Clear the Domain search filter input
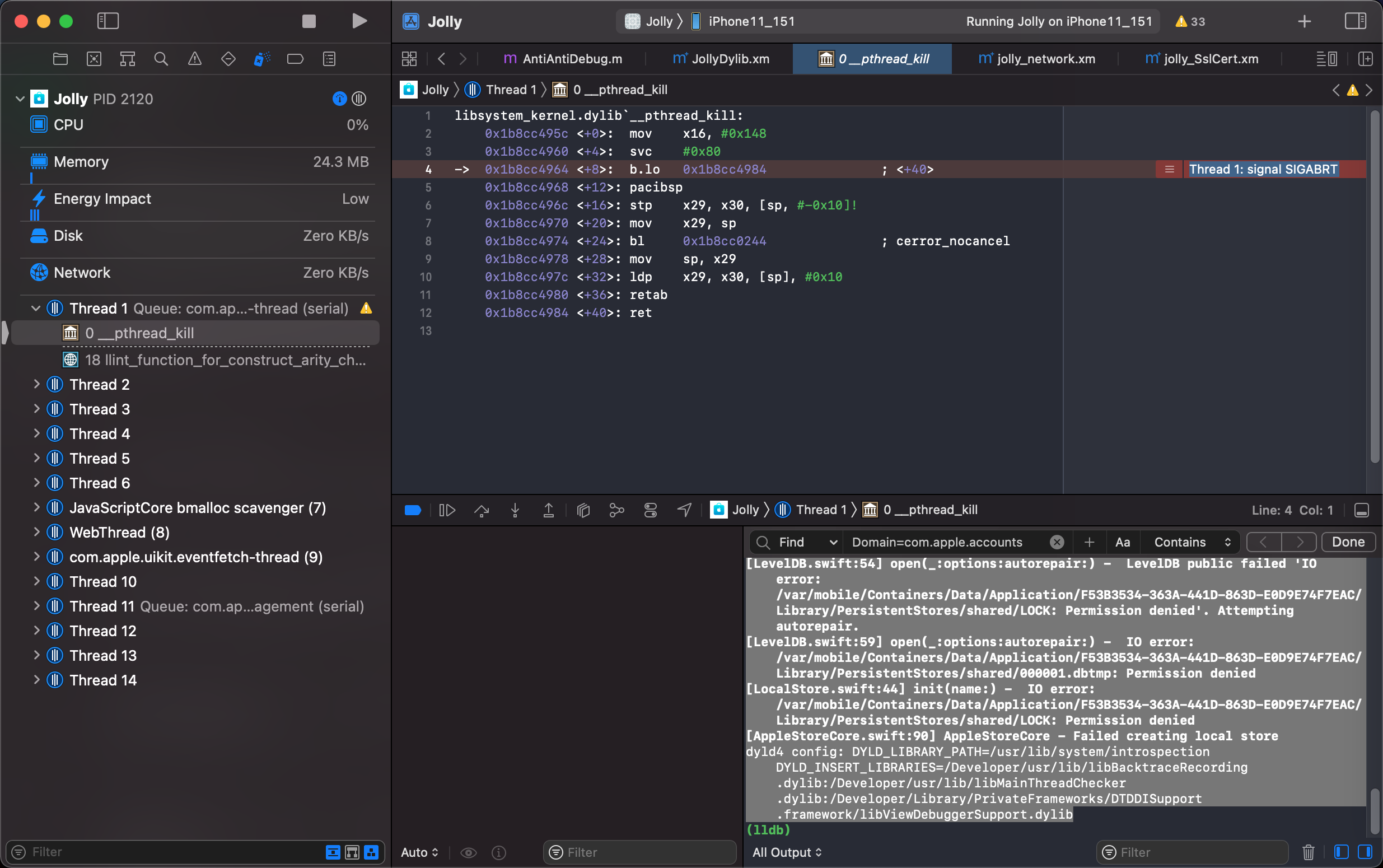This screenshot has height=868, width=1383. 1057,542
